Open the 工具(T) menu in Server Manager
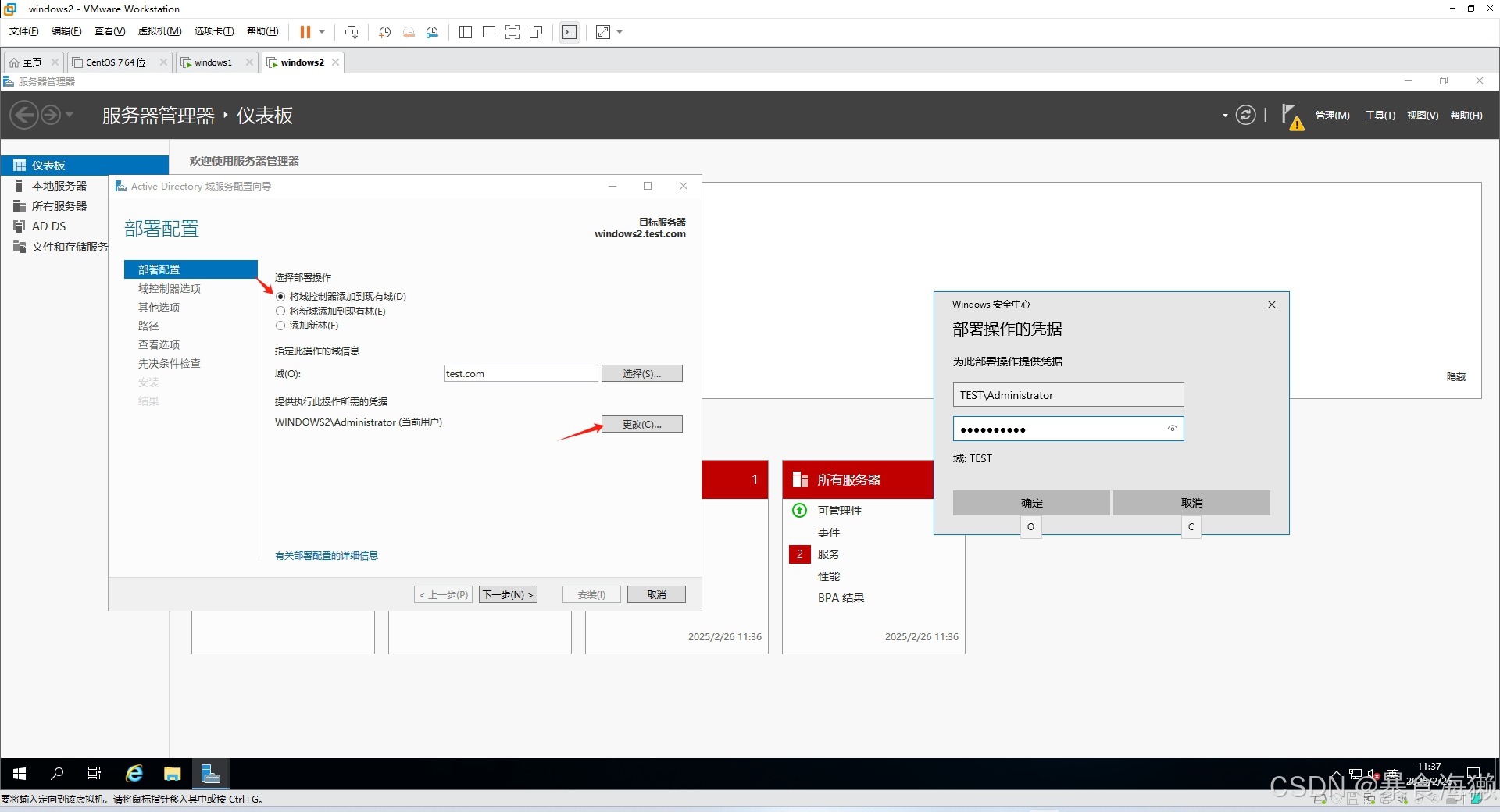This screenshot has width=1500, height=812. pos(1380,115)
